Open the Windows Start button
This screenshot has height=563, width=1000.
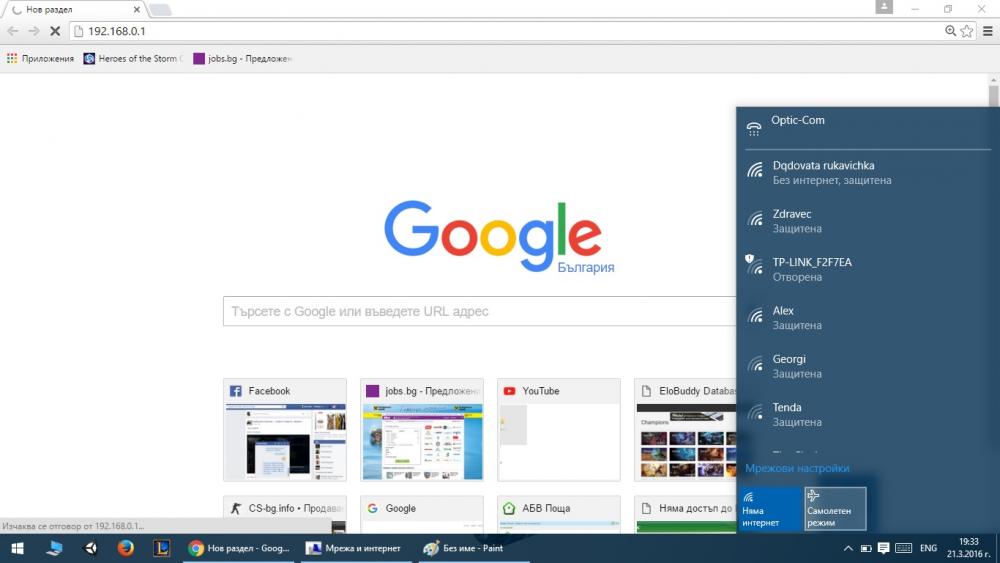[x=17, y=548]
